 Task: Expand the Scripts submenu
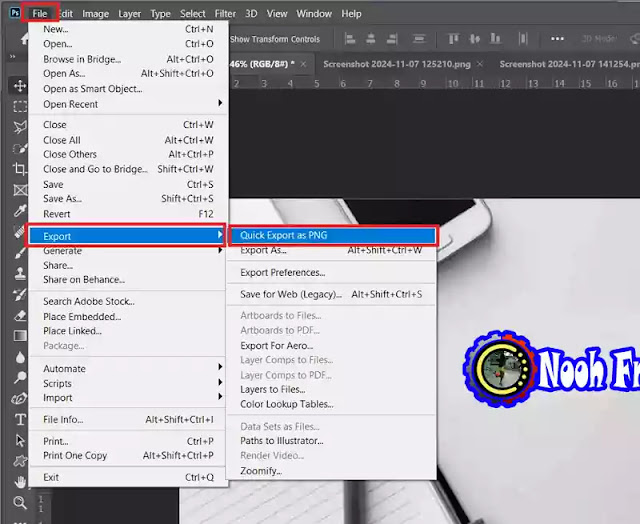(x=127, y=383)
